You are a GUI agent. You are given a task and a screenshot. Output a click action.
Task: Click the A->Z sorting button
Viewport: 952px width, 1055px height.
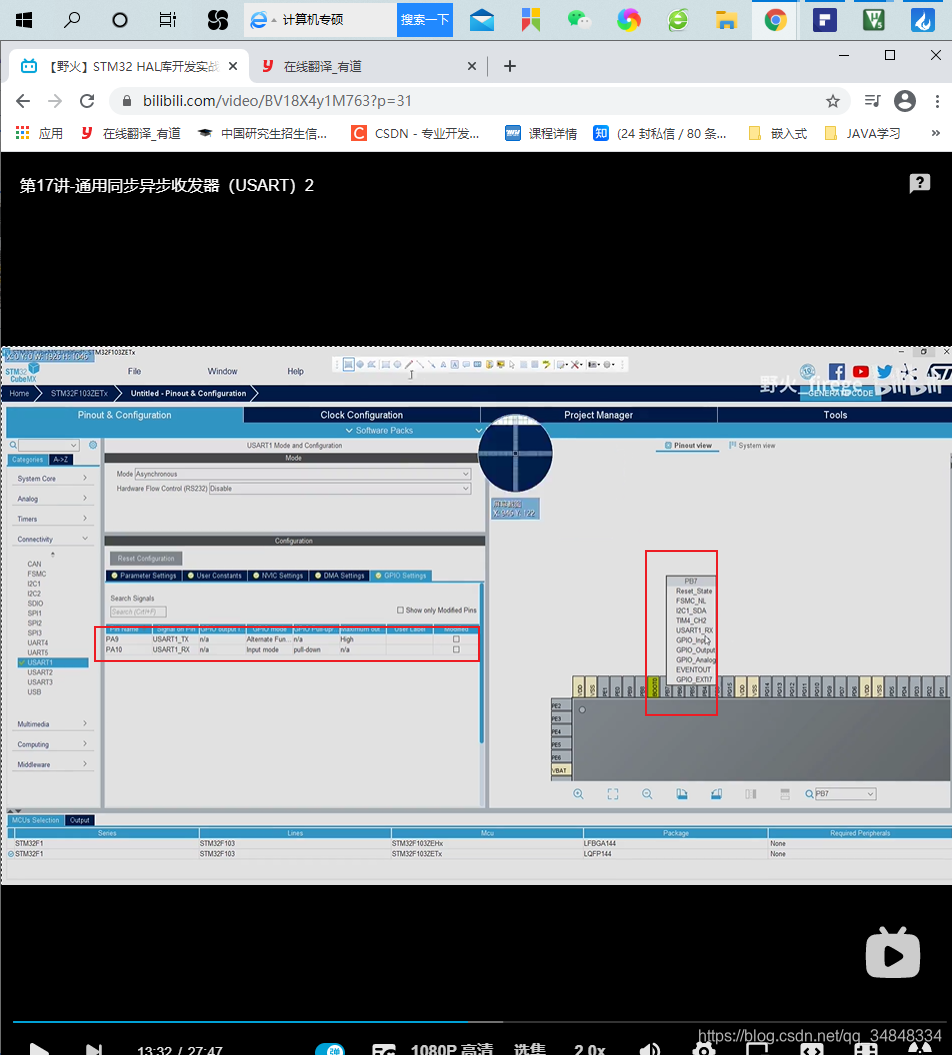click(61, 460)
